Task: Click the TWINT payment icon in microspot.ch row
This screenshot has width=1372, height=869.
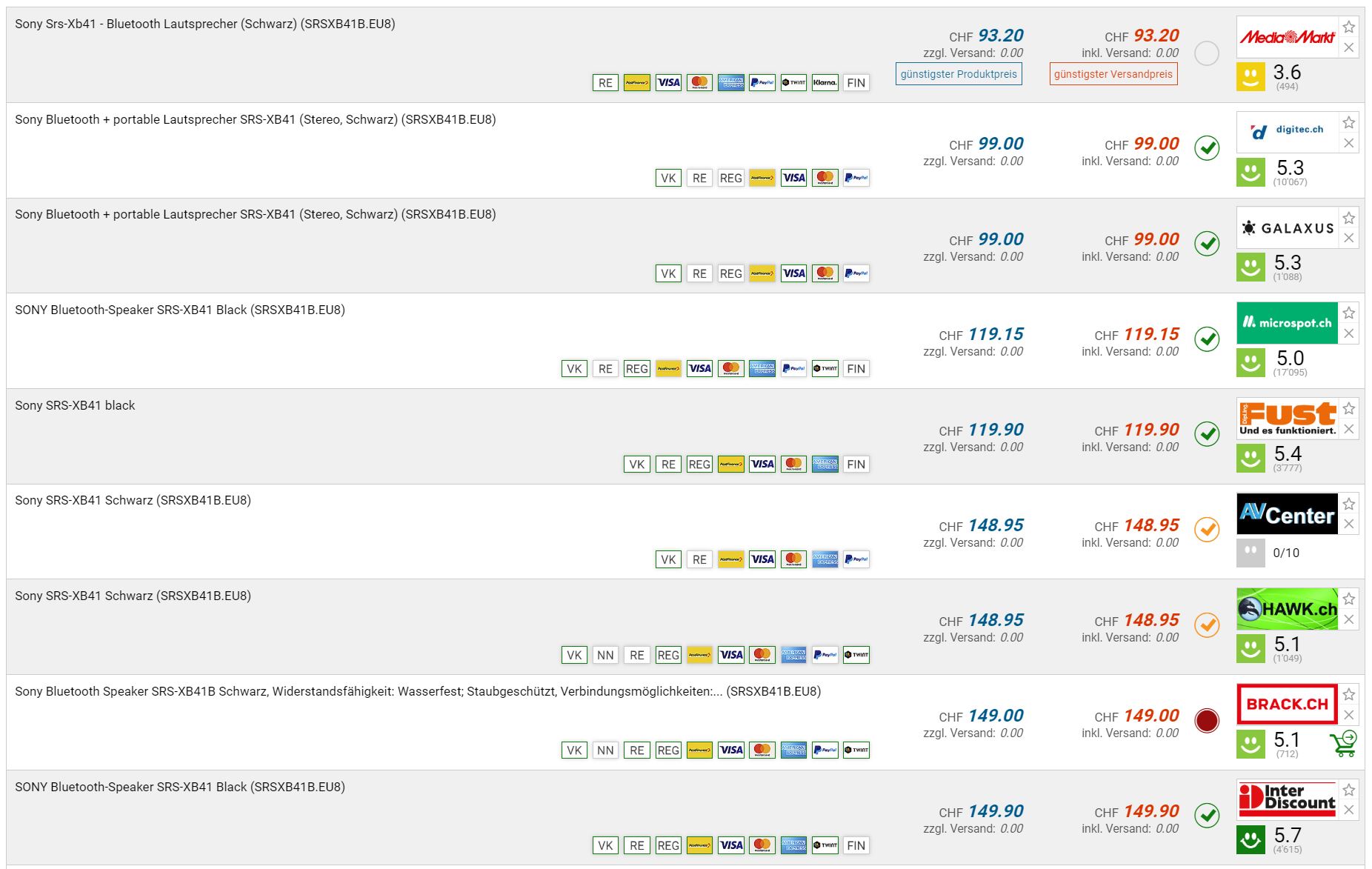Action: click(x=825, y=368)
